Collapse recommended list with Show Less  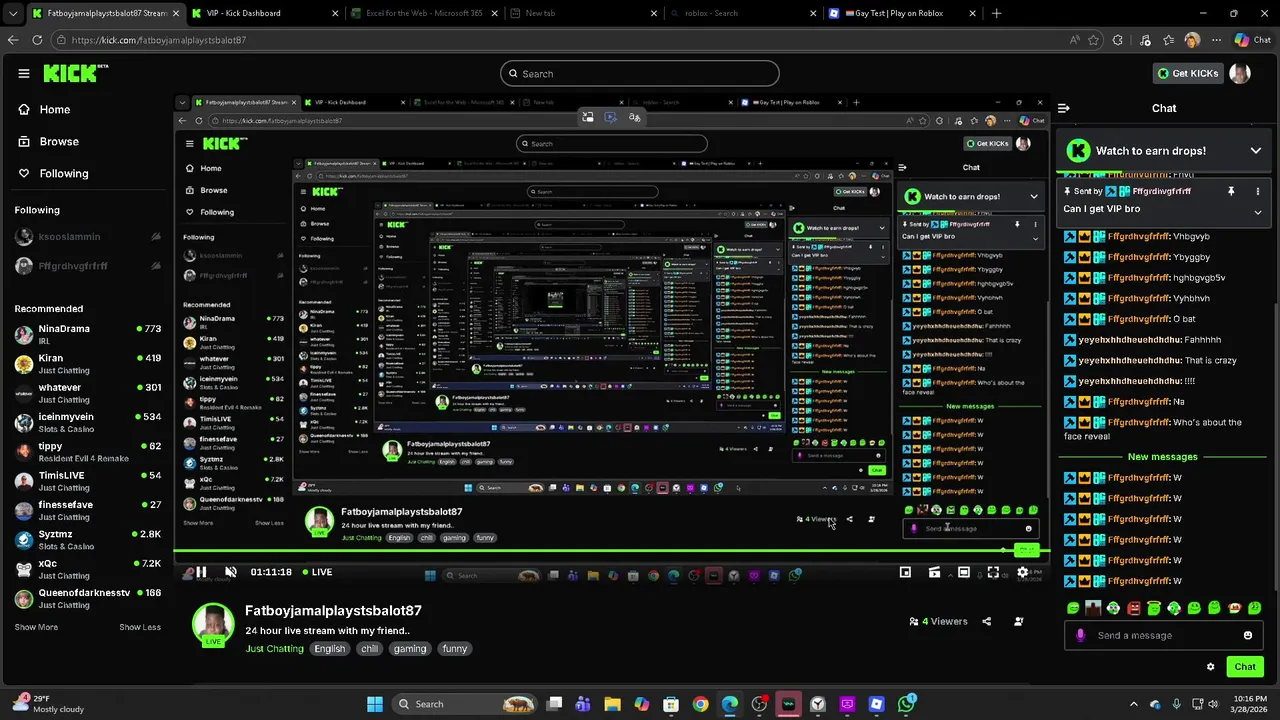[x=140, y=627]
